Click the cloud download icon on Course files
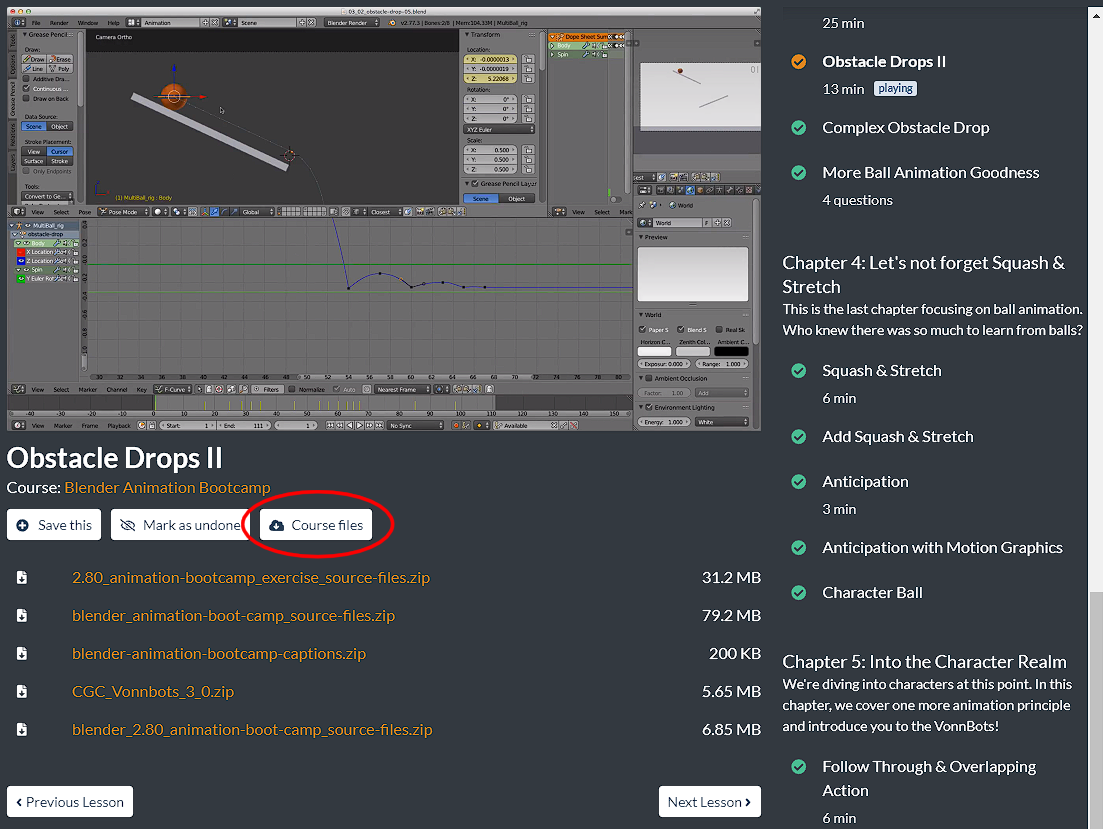 click(277, 526)
